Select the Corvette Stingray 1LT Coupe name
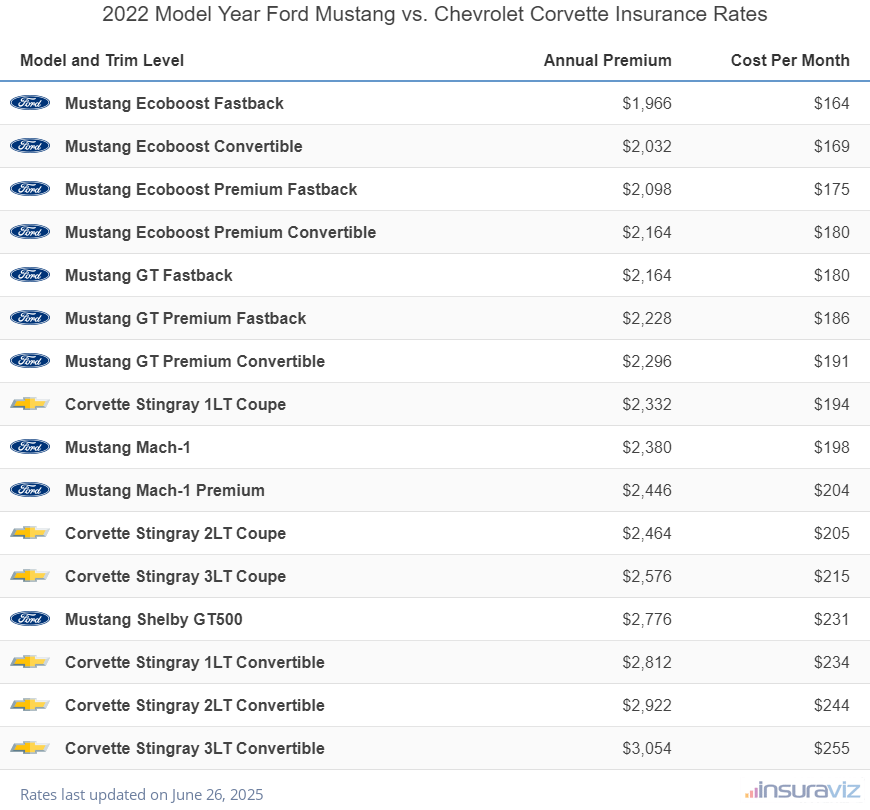The width and height of the screenshot is (870, 810). [175, 404]
